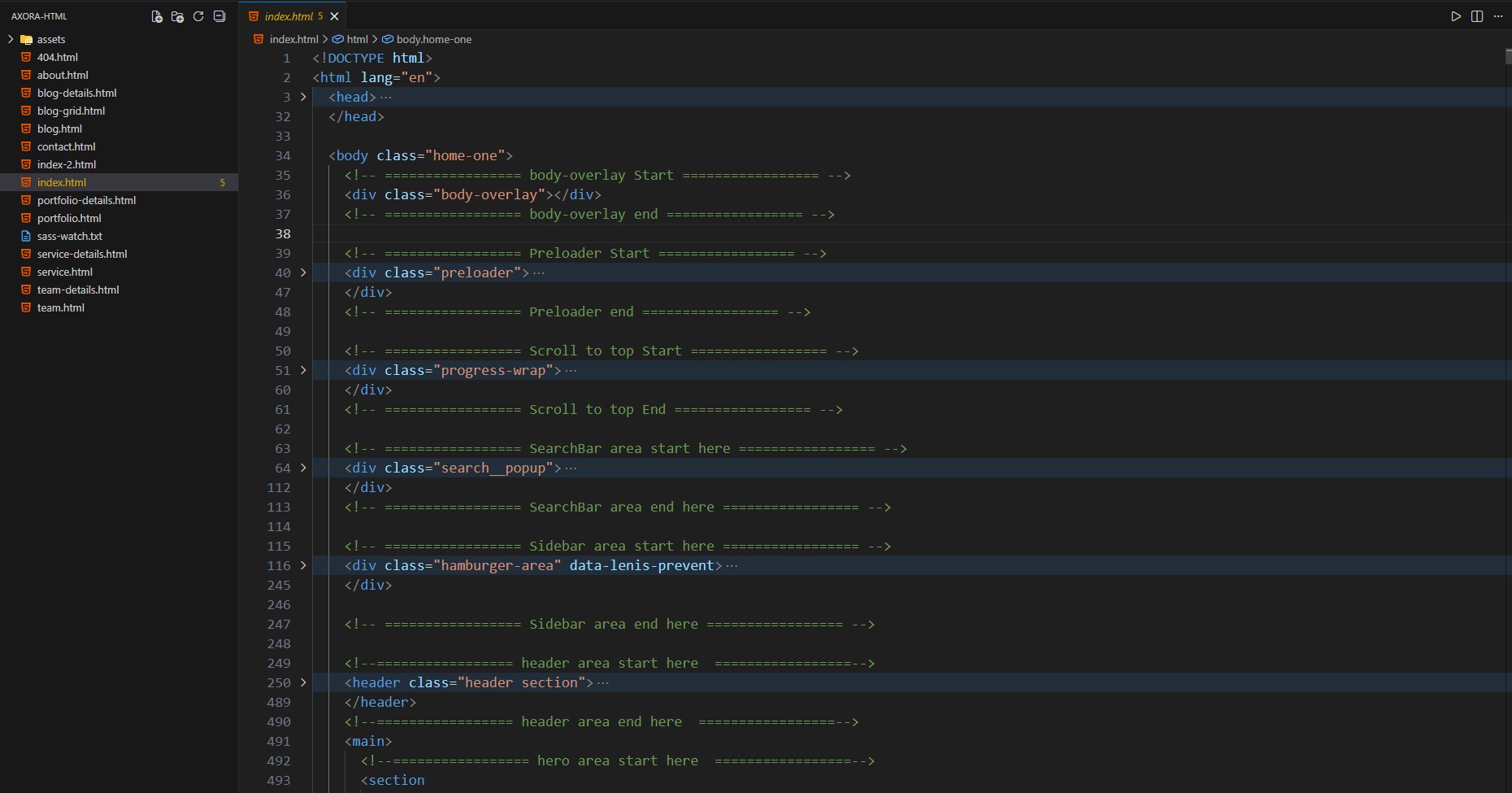Click the New Folder icon in explorer
1512x793 pixels.
coord(177,16)
